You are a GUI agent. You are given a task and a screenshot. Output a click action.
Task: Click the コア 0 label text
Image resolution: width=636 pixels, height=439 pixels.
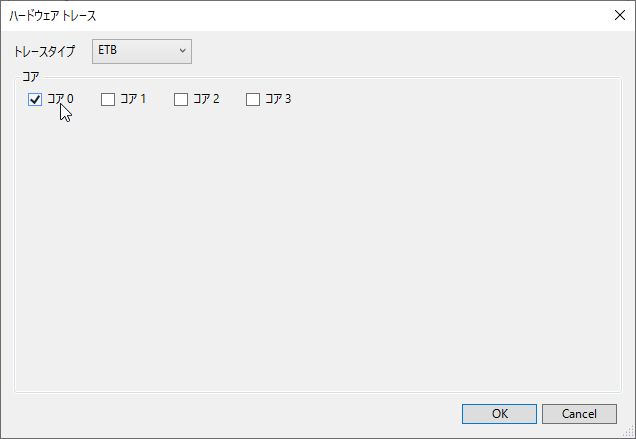coord(60,99)
